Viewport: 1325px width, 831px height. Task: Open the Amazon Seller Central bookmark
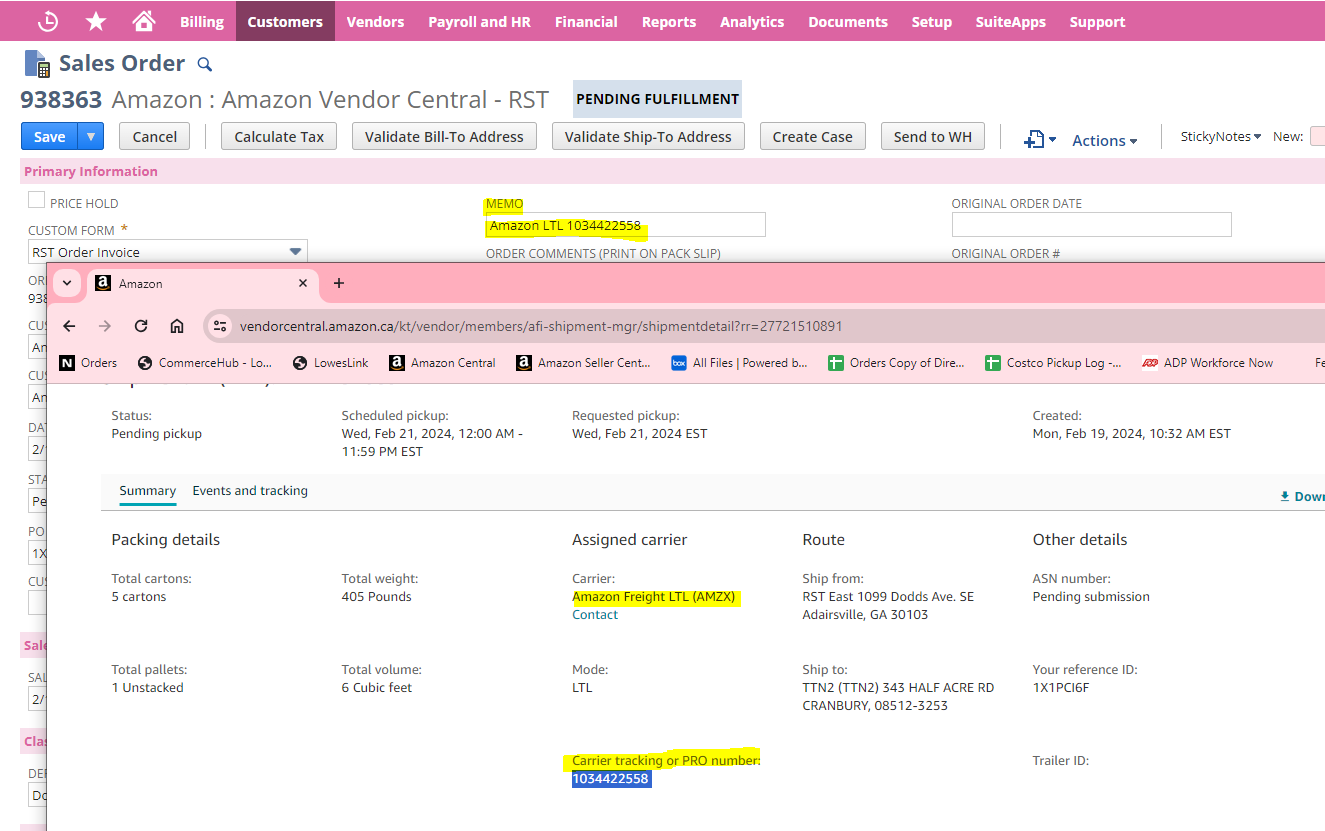[584, 363]
